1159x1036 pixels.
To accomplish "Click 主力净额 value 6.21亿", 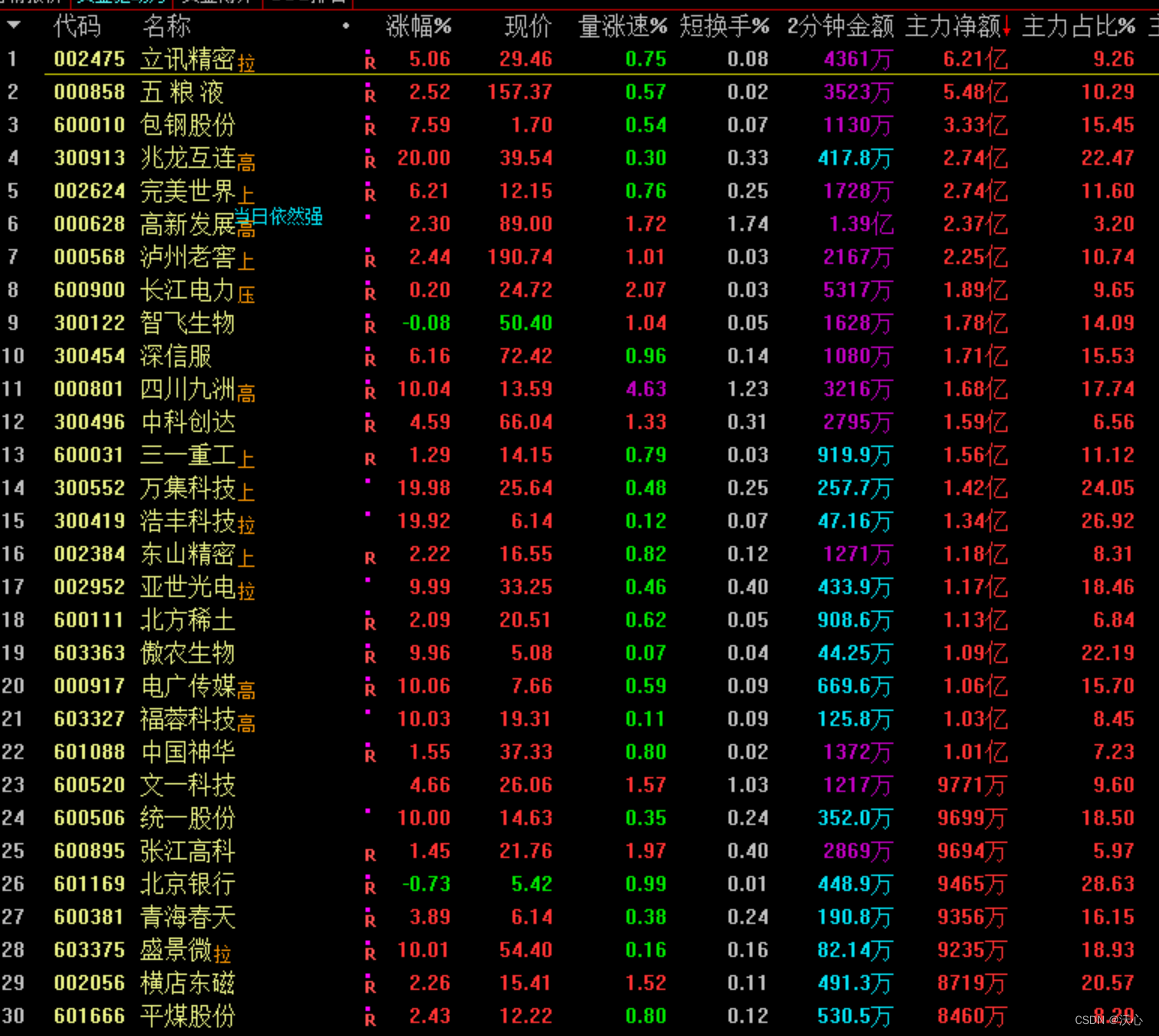I will click(x=975, y=59).
